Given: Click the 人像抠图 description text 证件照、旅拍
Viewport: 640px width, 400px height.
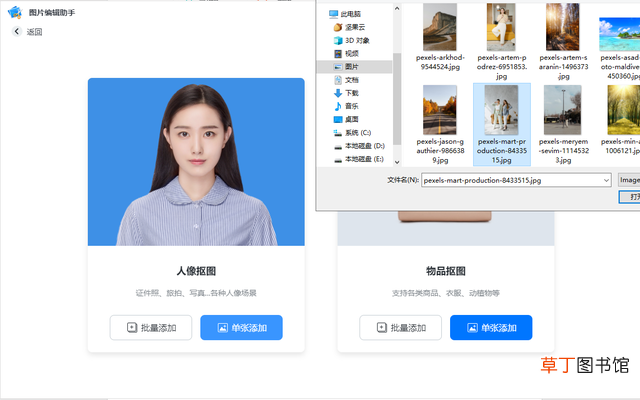Looking at the screenshot, I should click(x=196, y=293).
